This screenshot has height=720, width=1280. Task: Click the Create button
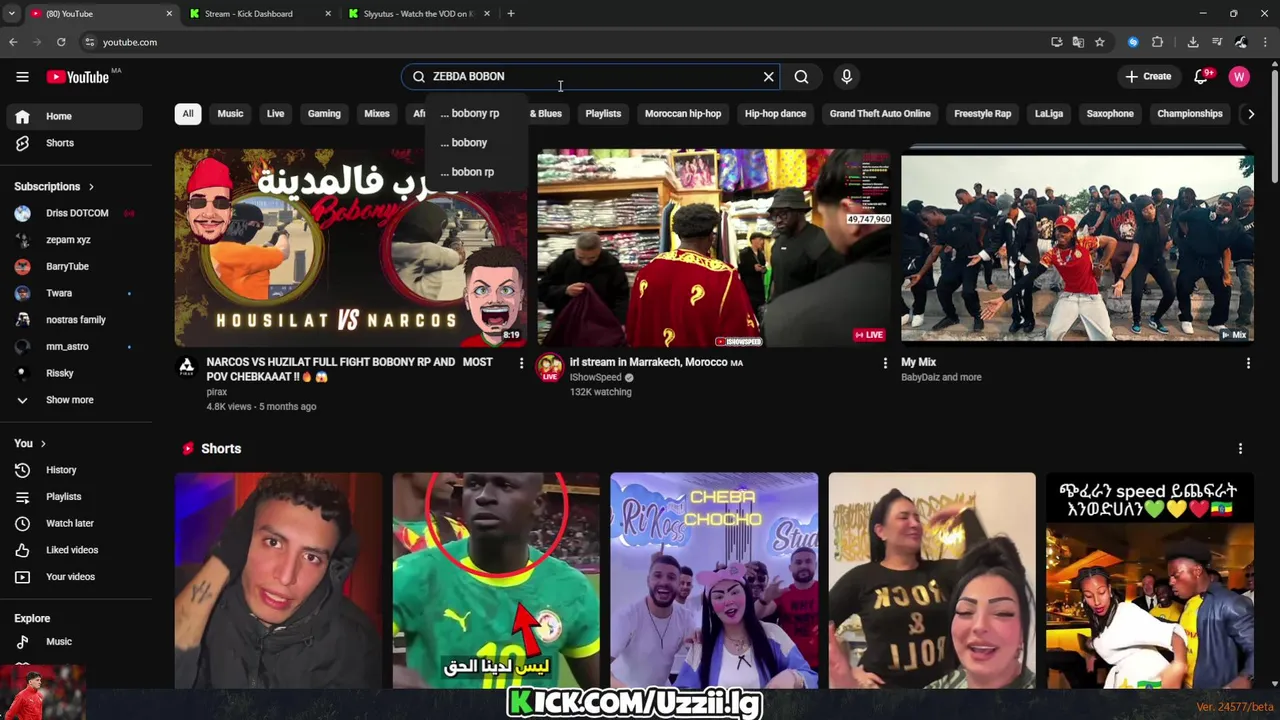point(1148,77)
